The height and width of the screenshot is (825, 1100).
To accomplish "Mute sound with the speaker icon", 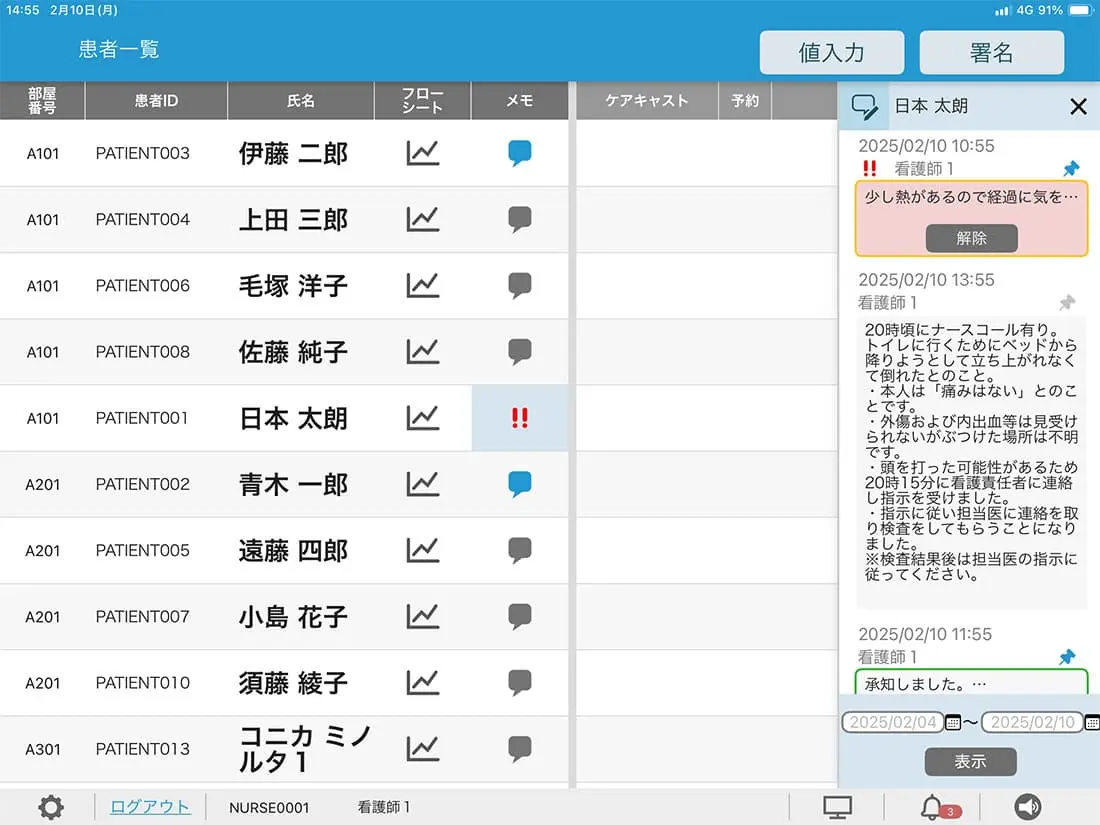I will click(x=1027, y=807).
